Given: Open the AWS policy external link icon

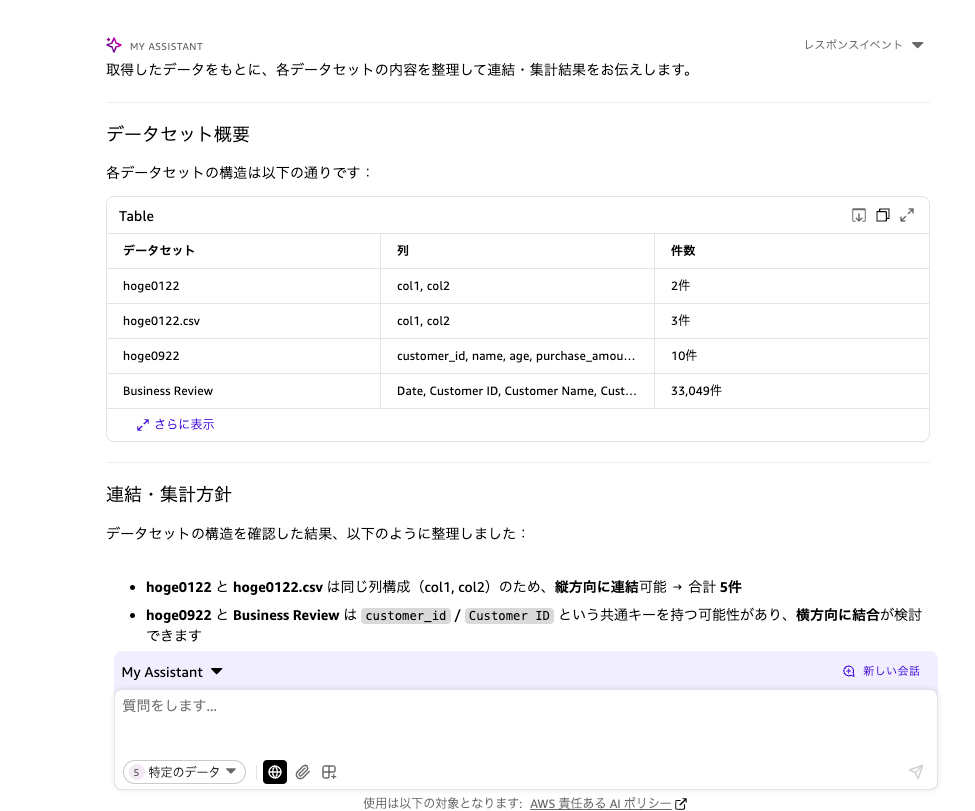Looking at the screenshot, I should [x=681, y=804].
